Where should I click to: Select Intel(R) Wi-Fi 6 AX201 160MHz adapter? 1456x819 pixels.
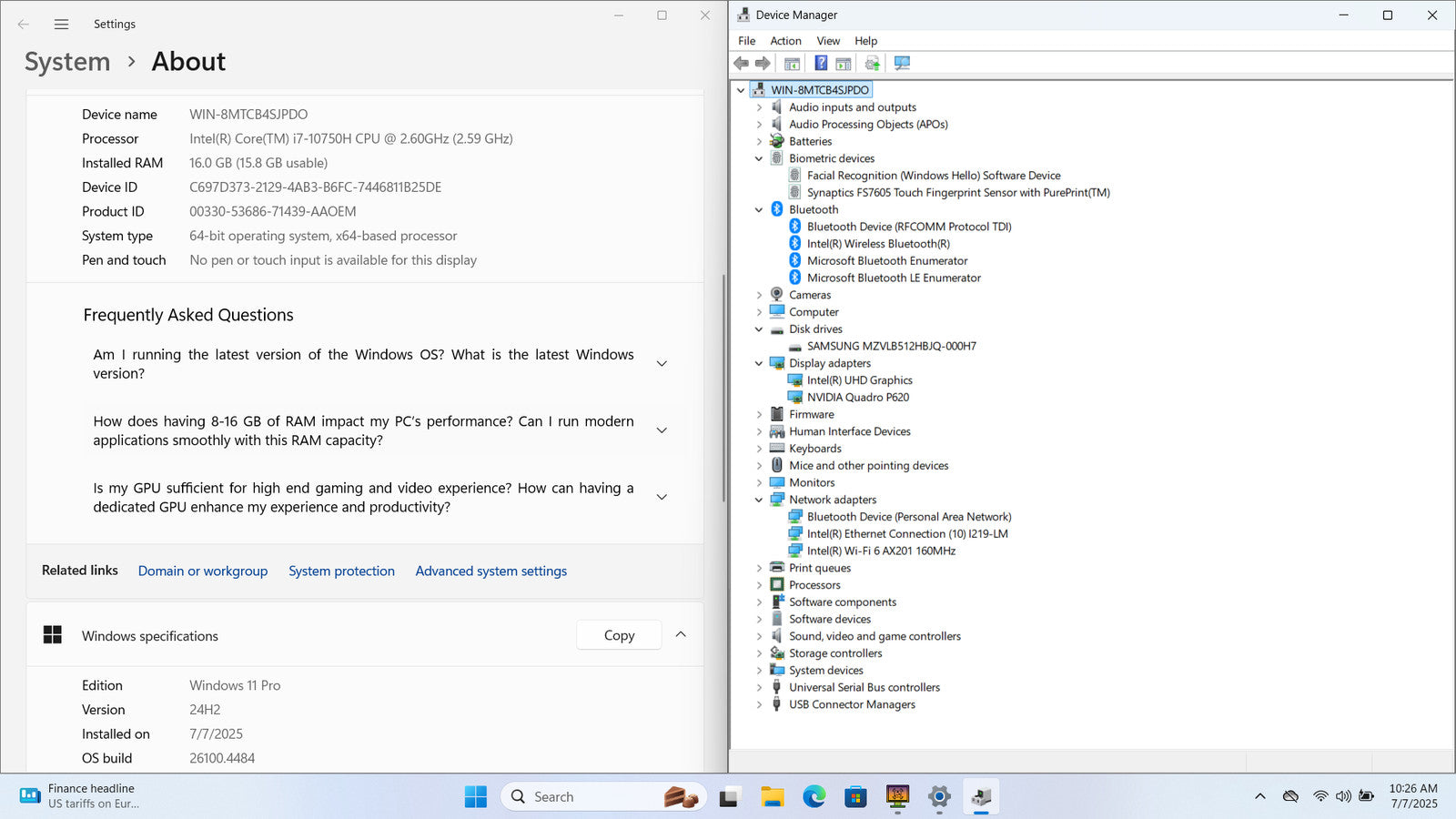click(x=880, y=551)
